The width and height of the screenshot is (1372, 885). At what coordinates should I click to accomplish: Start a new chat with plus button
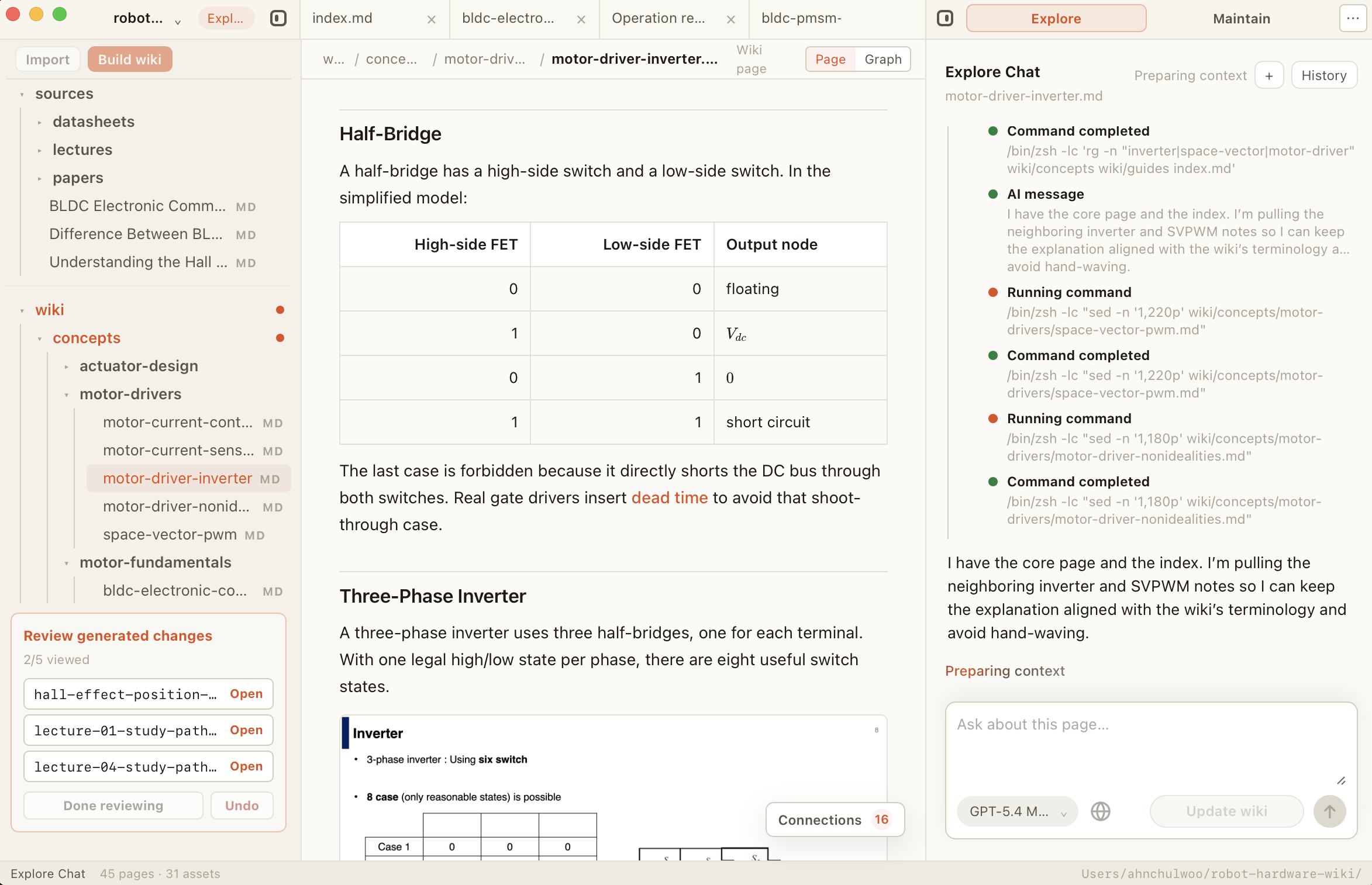(1269, 75)
